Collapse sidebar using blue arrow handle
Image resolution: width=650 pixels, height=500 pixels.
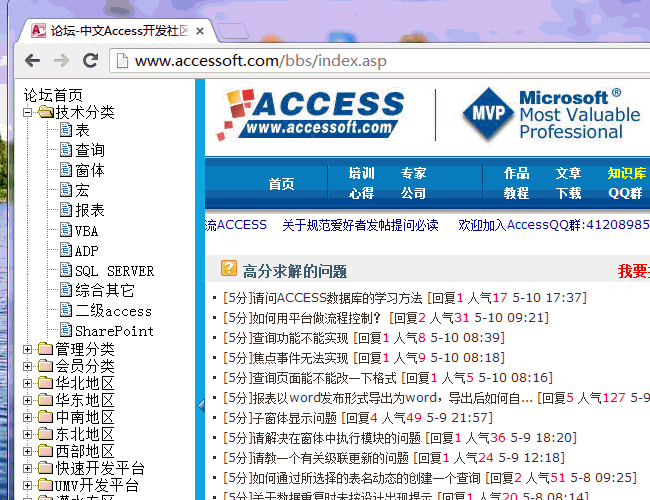[201, 405]
